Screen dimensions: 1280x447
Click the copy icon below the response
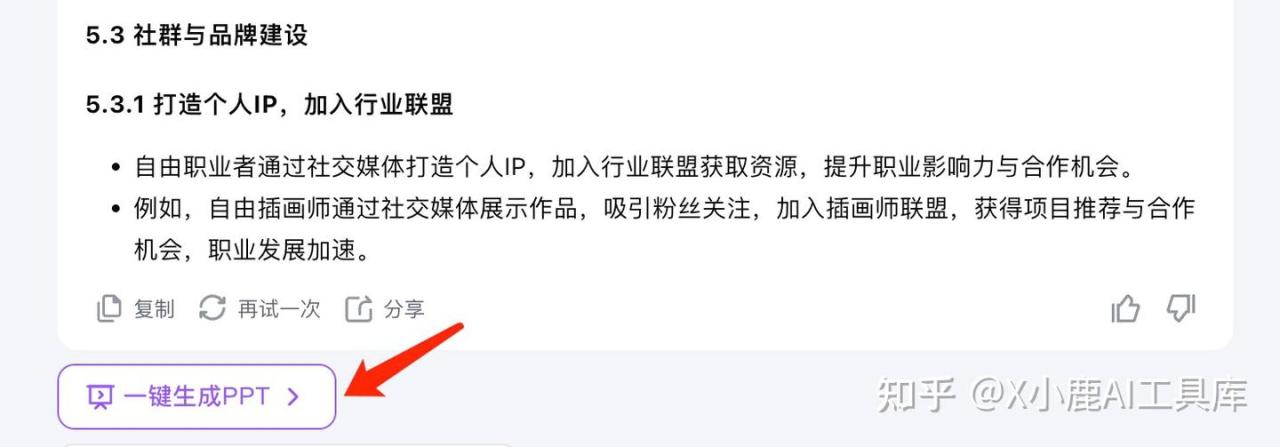point(109,309)
